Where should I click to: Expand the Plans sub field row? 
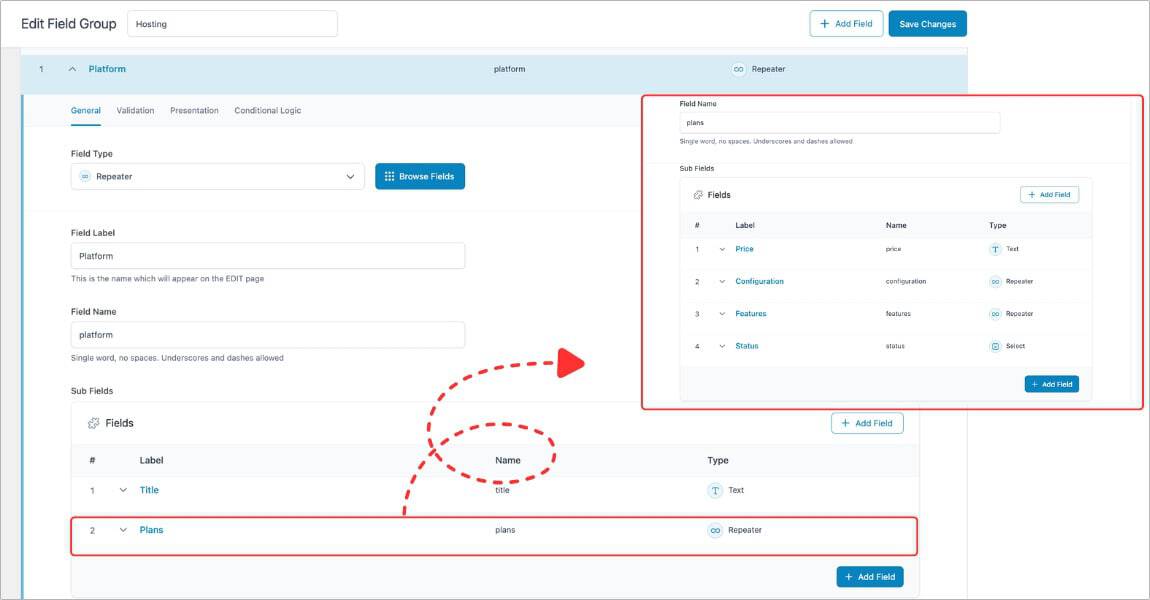coord(122,530)
